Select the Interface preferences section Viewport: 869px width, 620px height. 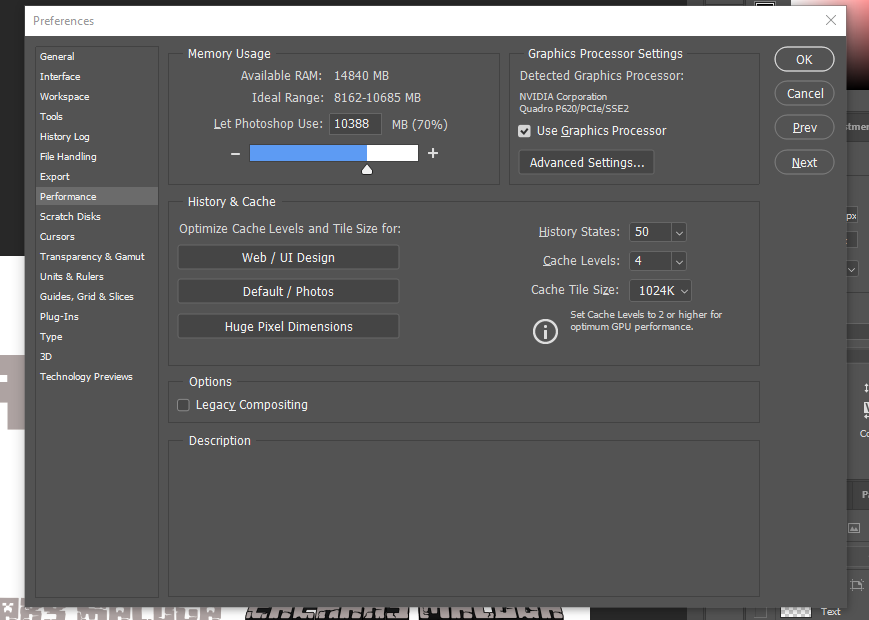pos(60,76)
